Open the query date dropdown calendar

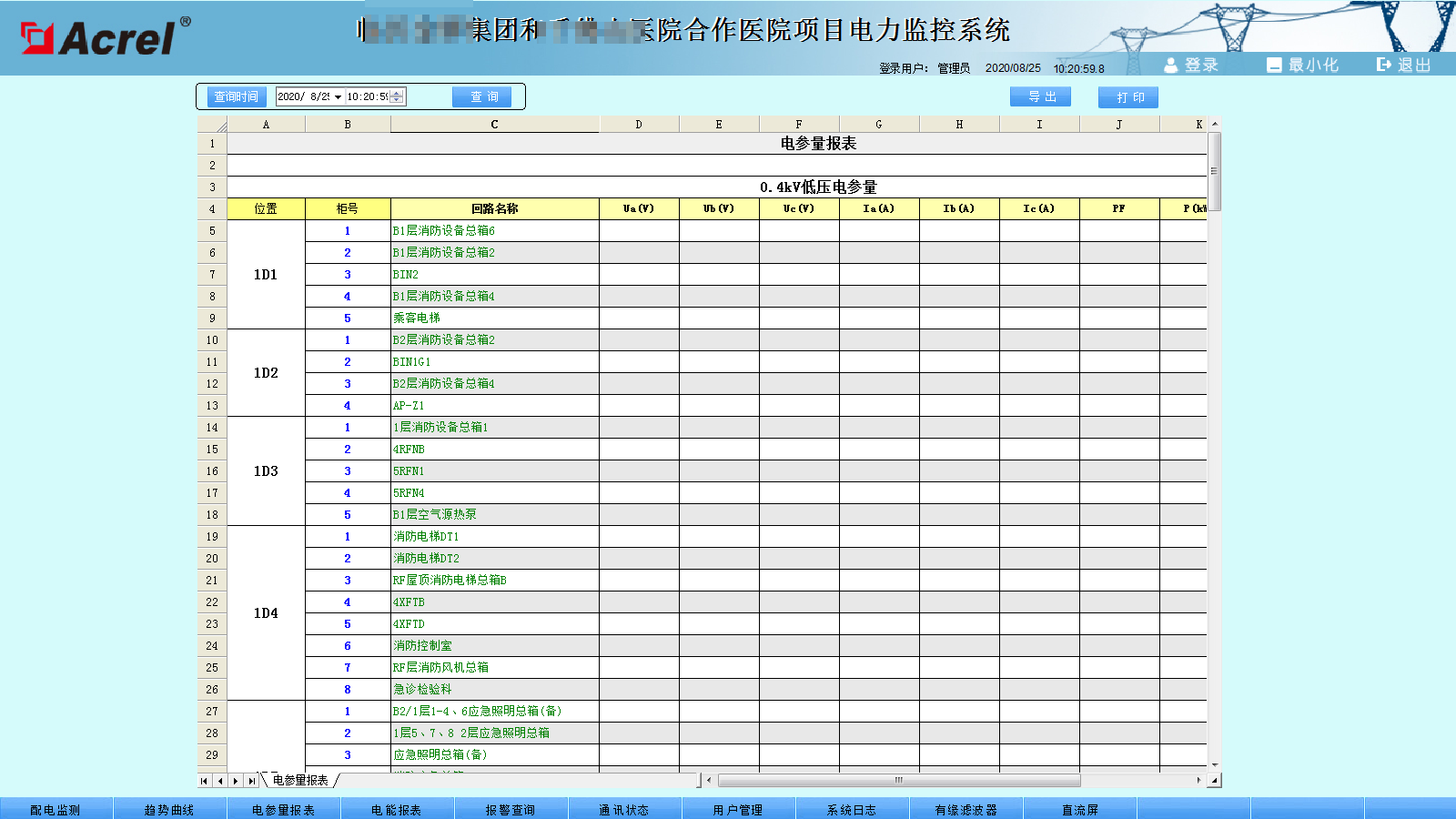point(338,97)
